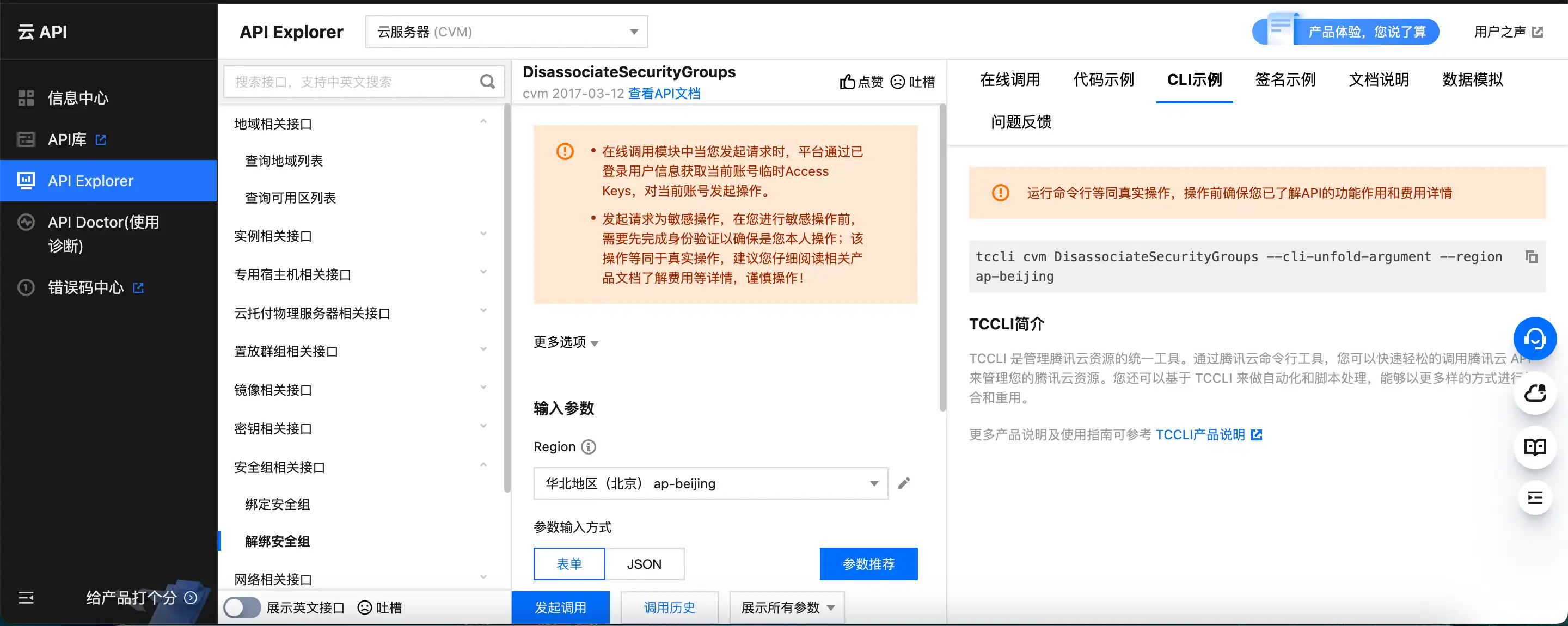Open the 云服务器 (CVM) product dropdown

(x=506, y=32)
